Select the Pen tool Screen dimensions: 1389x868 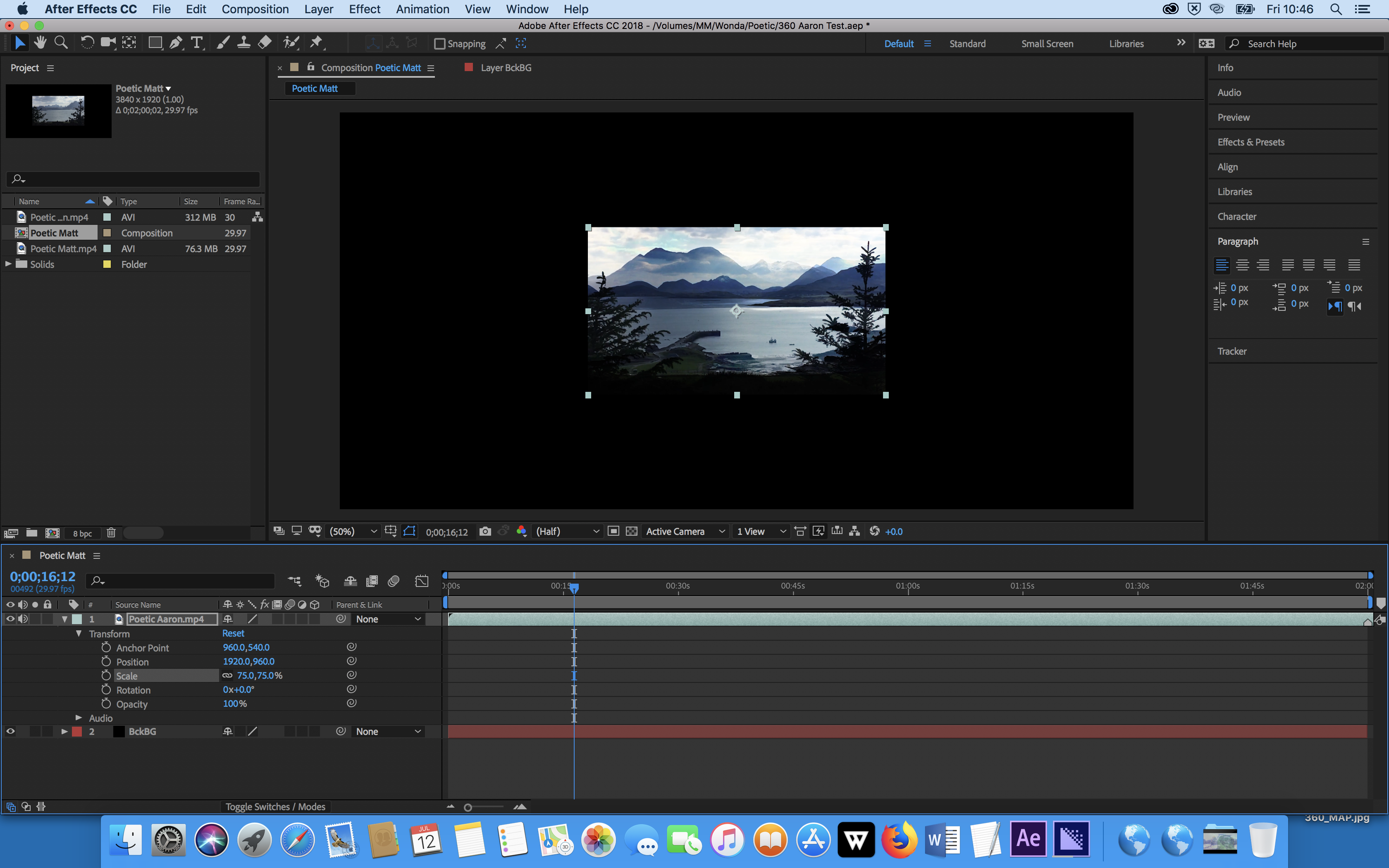[176, 43]
